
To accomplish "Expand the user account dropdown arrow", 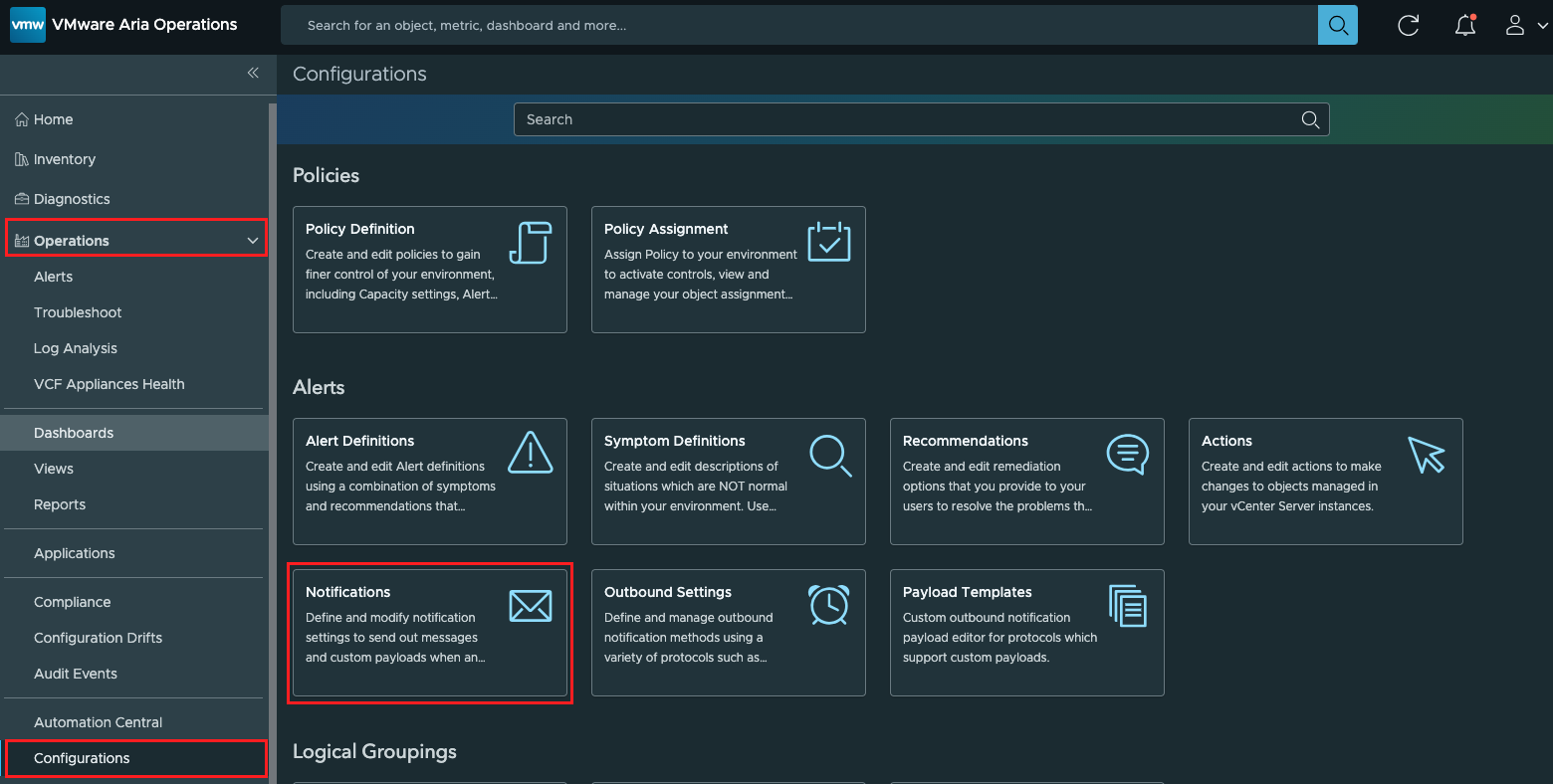I will click(x=1543, y=26).
